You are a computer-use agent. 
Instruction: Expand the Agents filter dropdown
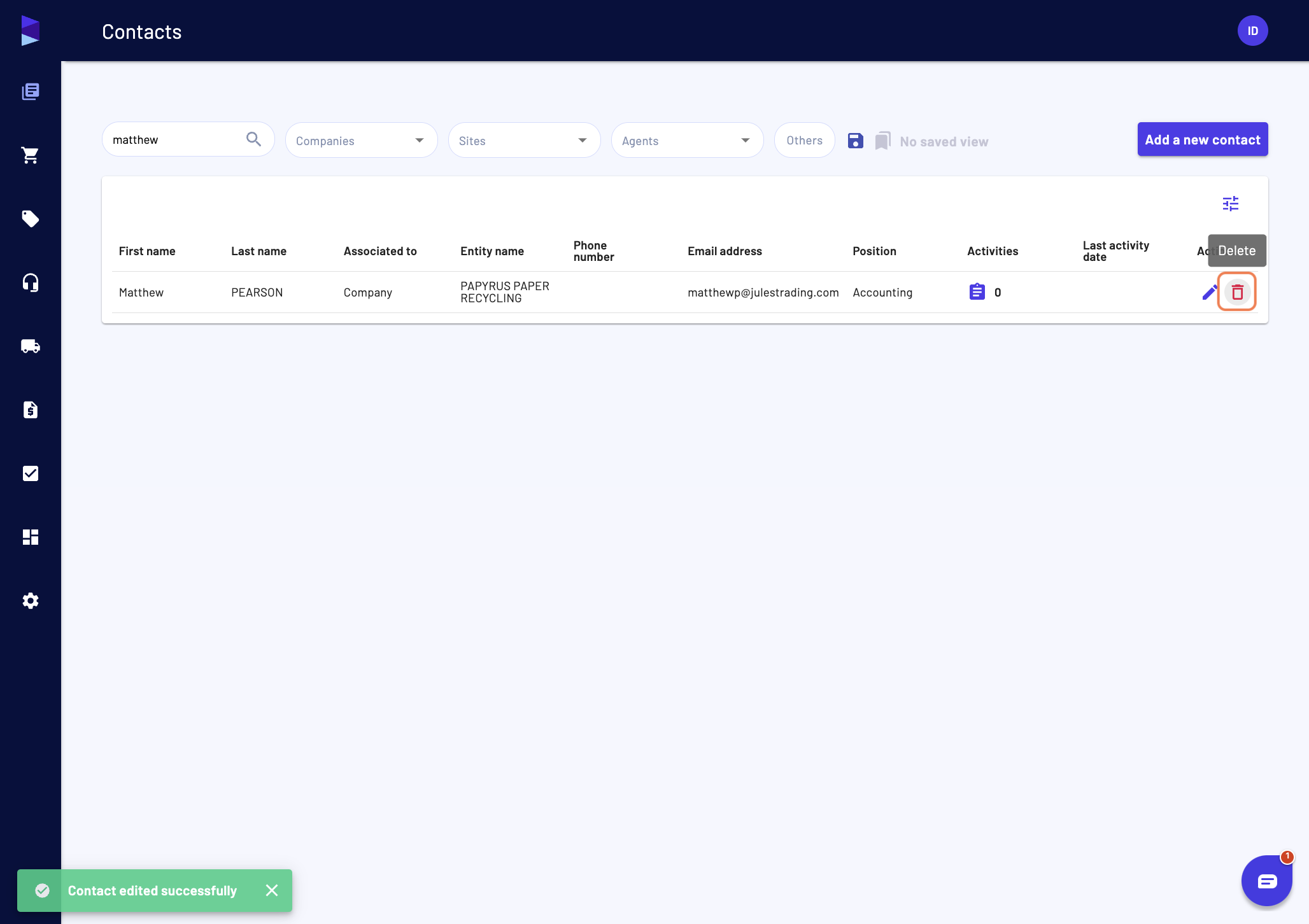point(688,140)
